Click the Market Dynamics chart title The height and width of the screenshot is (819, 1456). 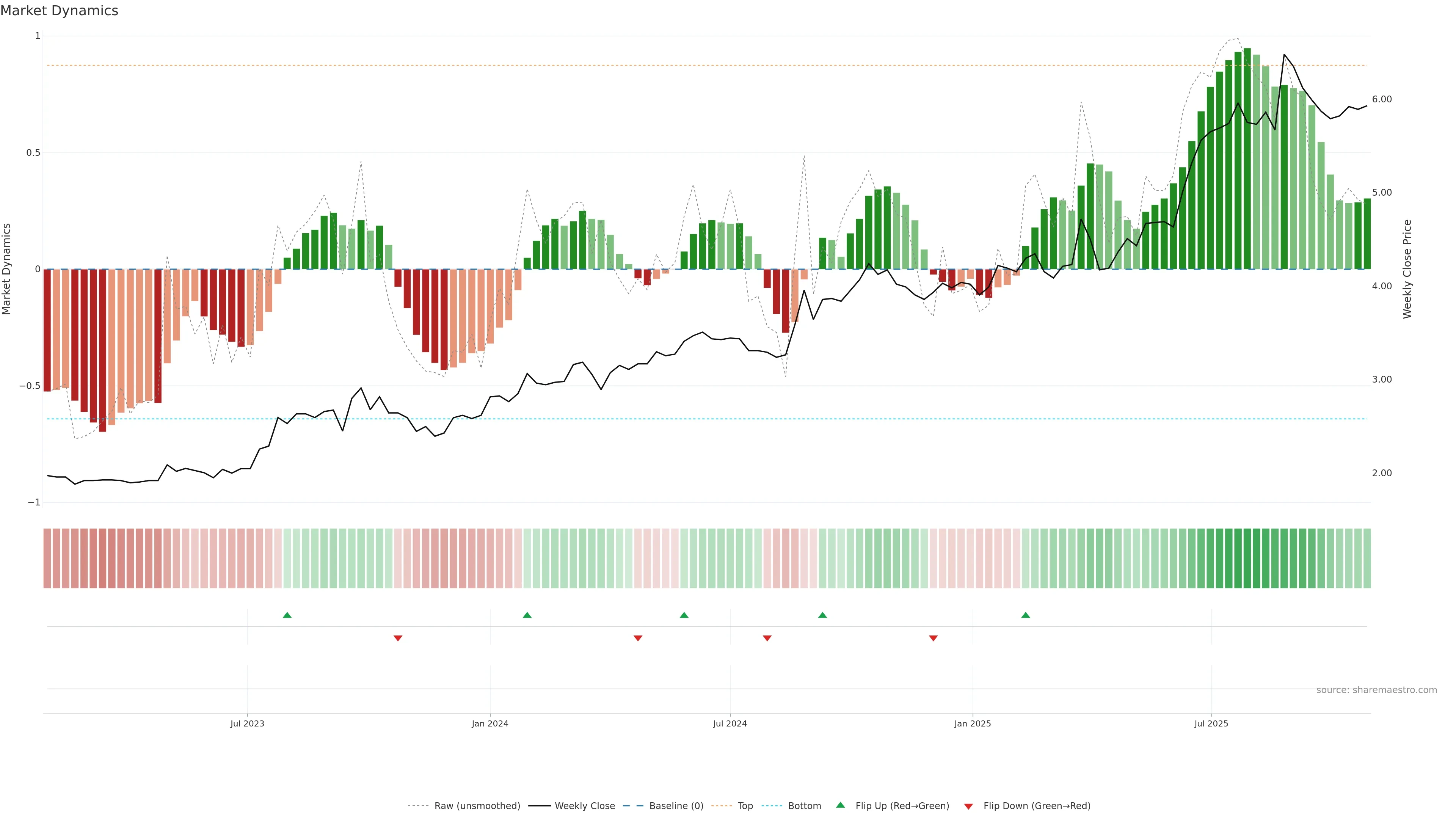60,11
